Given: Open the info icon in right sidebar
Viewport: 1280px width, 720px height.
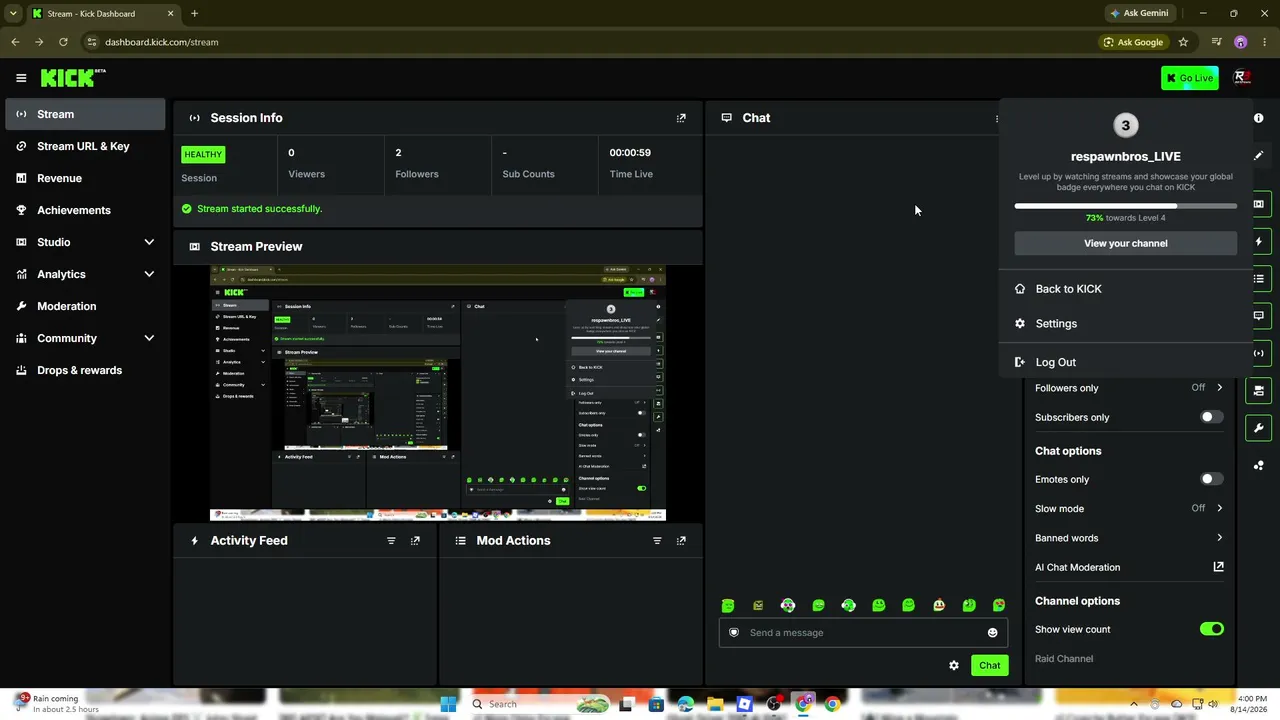Looking at the screenshot, I should (x=1258, y=118).
